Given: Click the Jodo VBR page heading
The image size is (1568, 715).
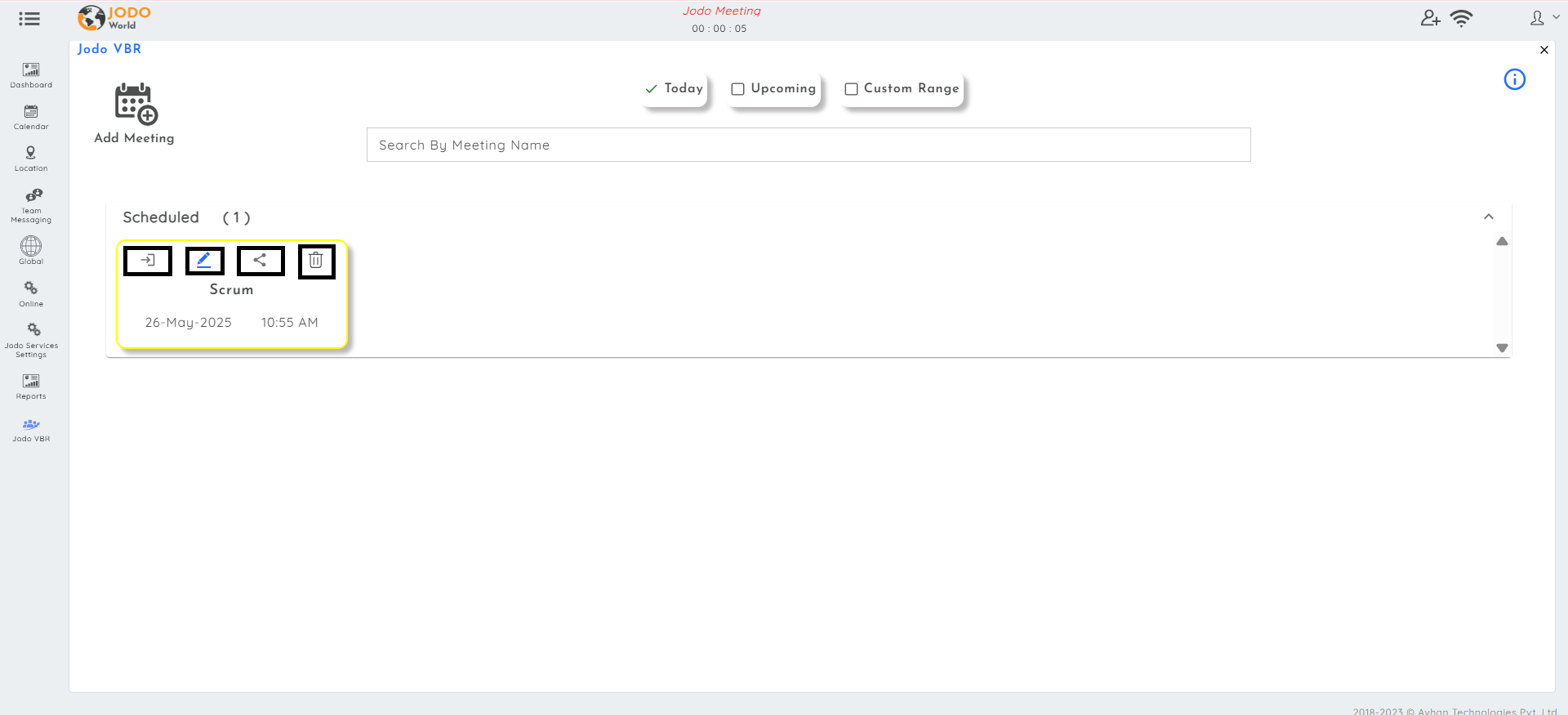Looking at the screenshot, I should click(109, 49).
